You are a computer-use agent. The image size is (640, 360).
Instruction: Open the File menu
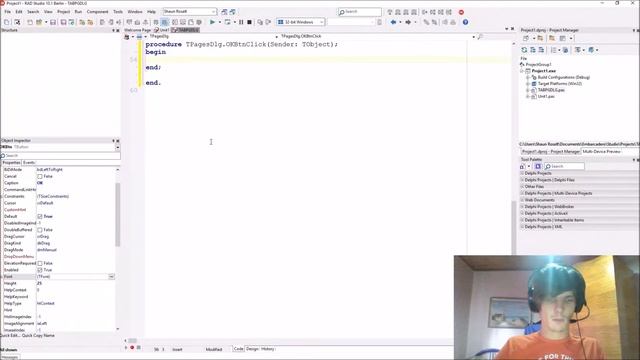coord(7,12)
